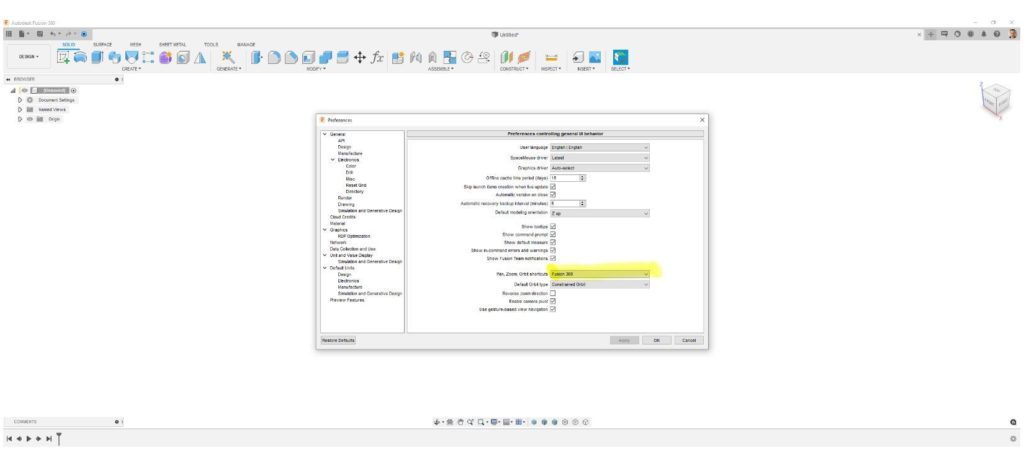
Task: Select the Offset Plane construct tool
Action: coord(507,57)
